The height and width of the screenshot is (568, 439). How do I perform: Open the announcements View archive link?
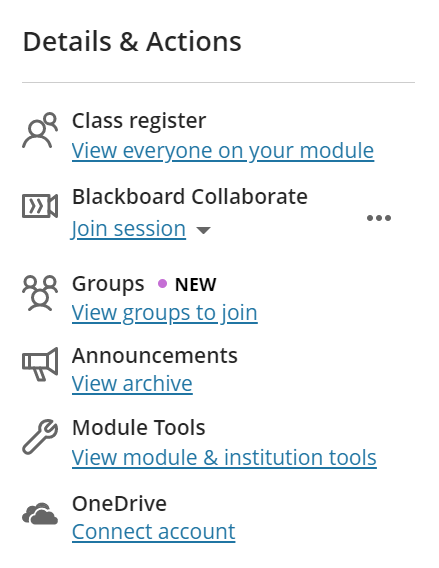click(x=132, y=384)
